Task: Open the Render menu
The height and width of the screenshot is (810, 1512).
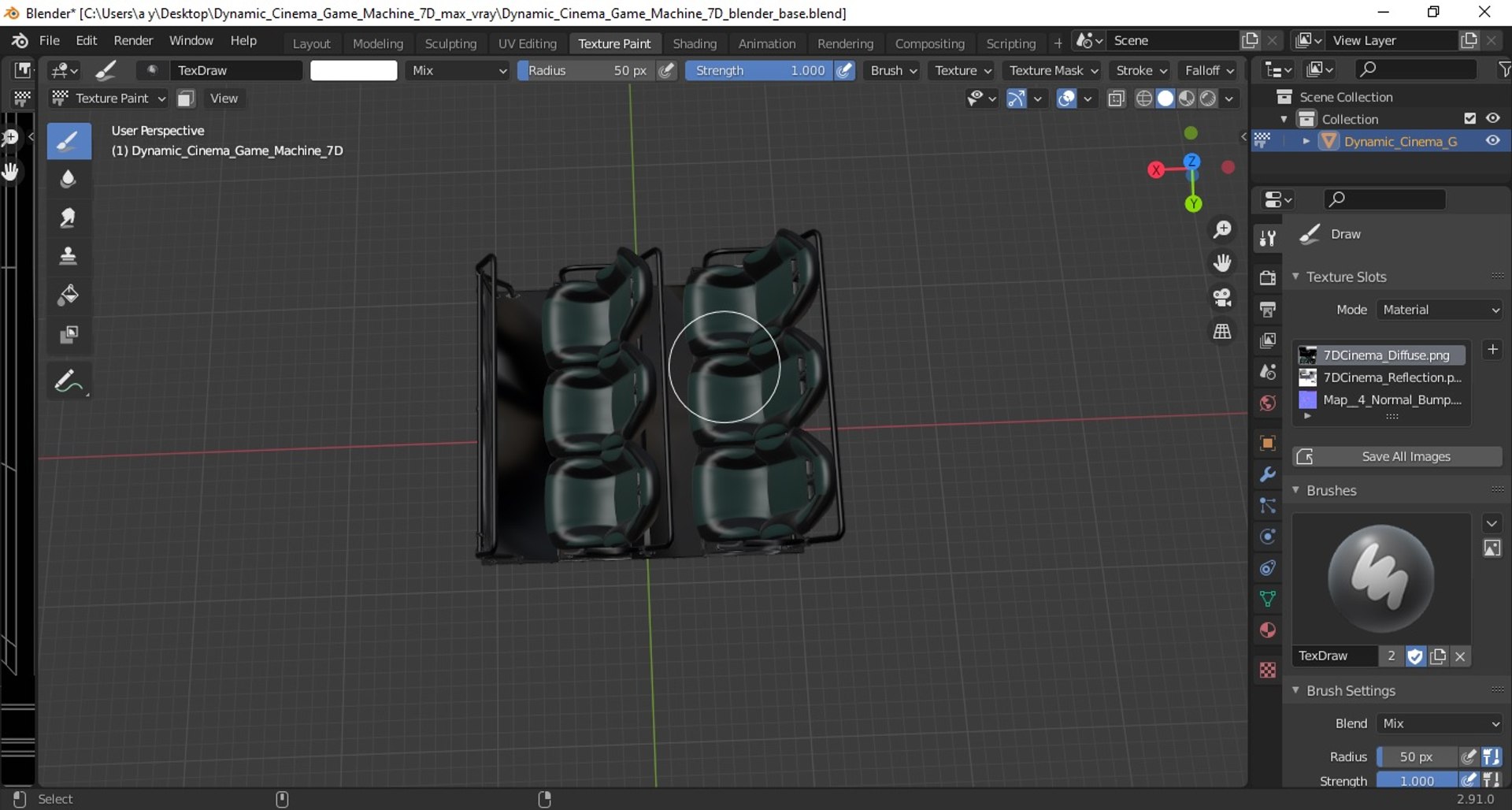Action: (133, 40)
